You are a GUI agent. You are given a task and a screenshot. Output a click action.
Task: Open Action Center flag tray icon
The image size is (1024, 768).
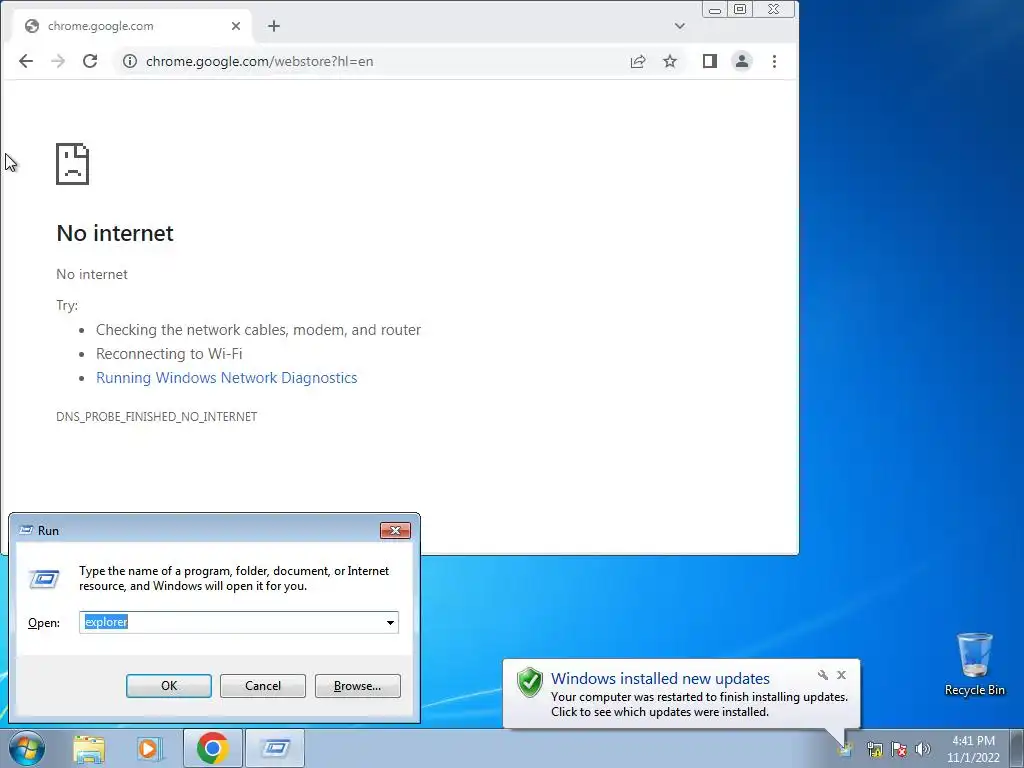pyautogui.click(x=899, y=749)
